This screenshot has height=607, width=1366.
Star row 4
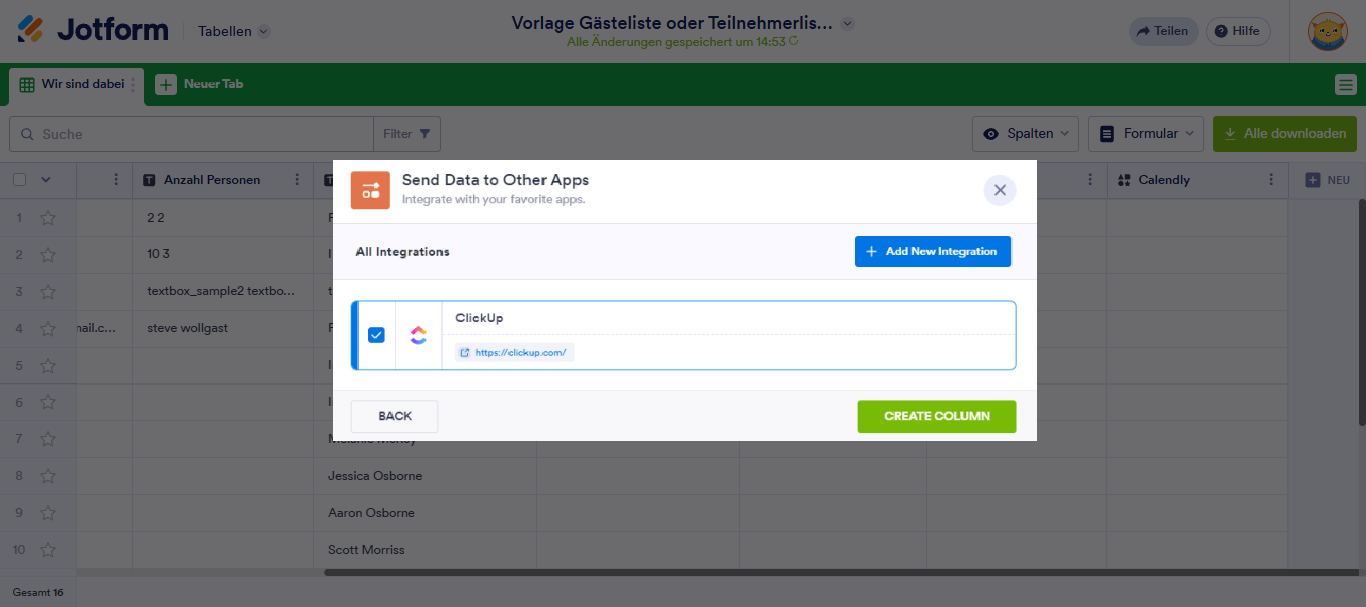click(47, 328)
